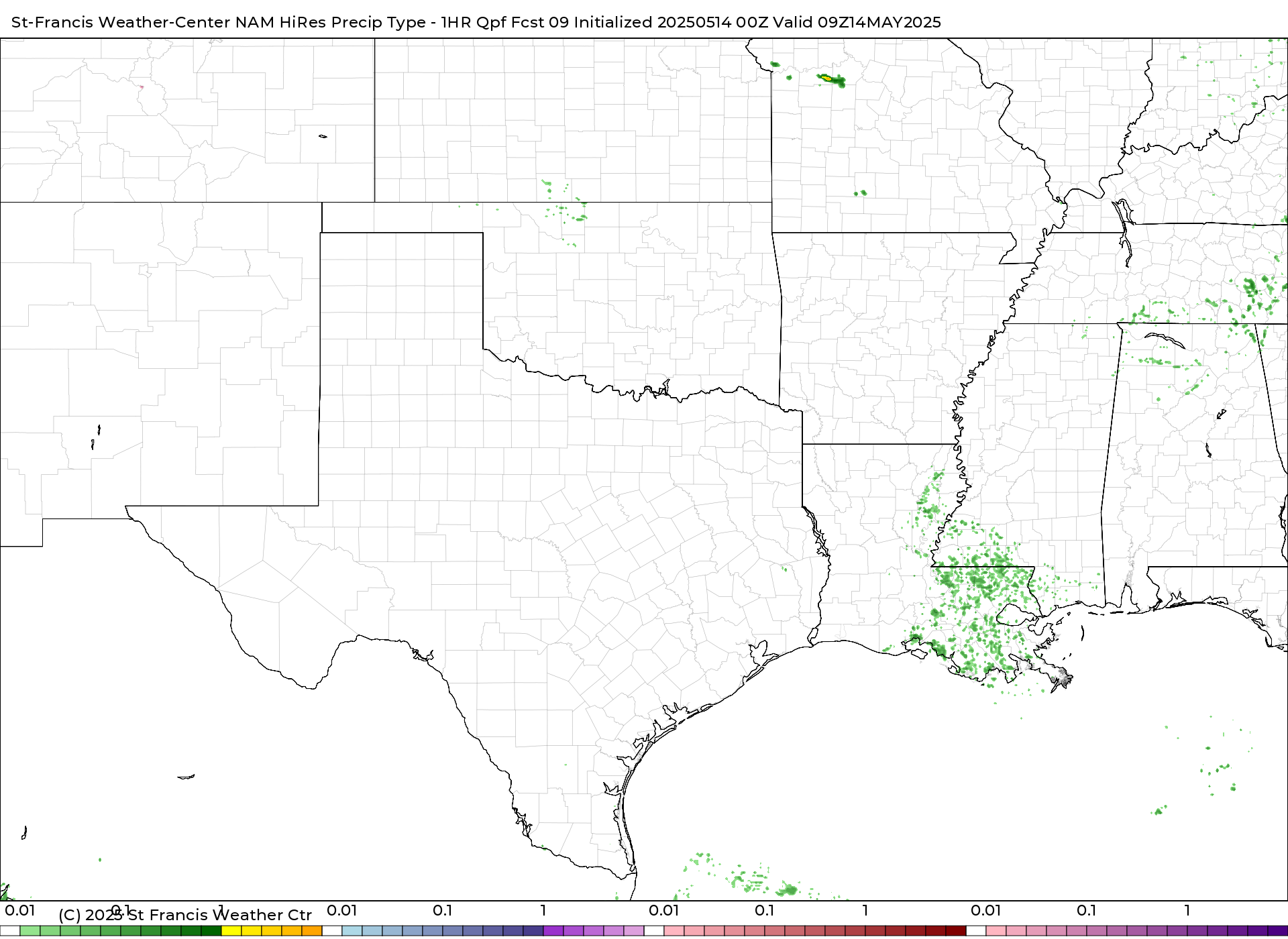Click the "1" label above the pink-purple scale

point(1187,910)
